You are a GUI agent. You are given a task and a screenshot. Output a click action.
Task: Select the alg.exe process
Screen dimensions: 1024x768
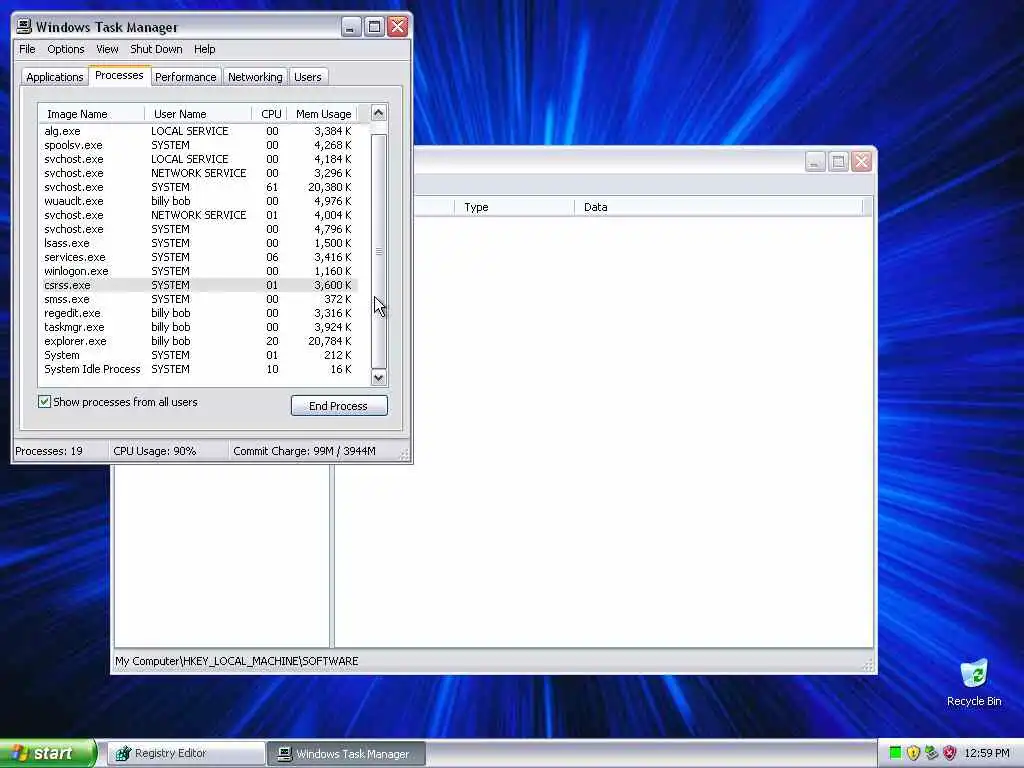point(198,131)
